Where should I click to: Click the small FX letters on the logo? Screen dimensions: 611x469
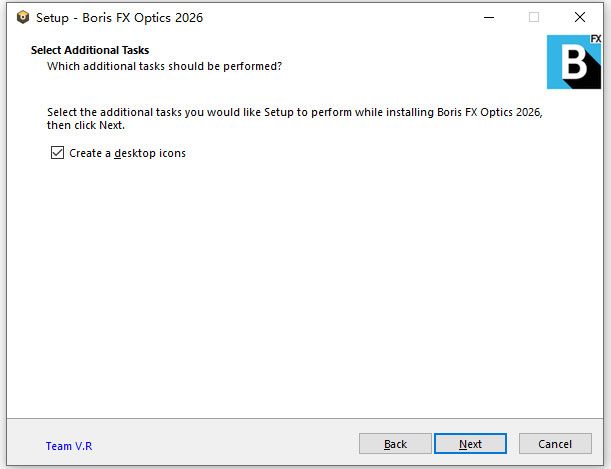(594, 40)
